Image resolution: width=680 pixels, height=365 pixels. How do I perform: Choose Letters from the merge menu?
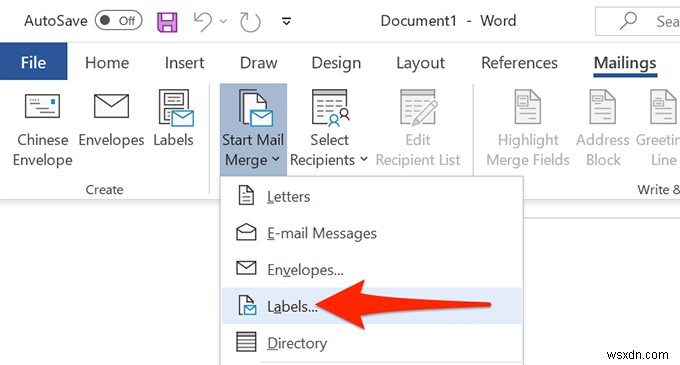[x=371, y=196]
